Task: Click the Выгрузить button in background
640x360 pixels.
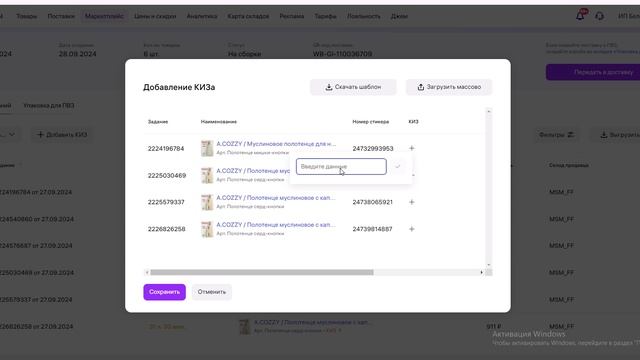Action: click(618, 135)
